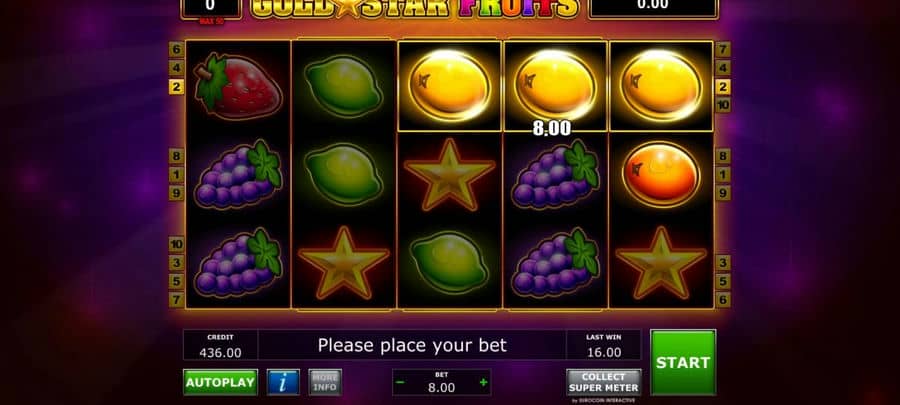
Task: Select payline 10 marker on the right side
Action: tap(723, 106)
